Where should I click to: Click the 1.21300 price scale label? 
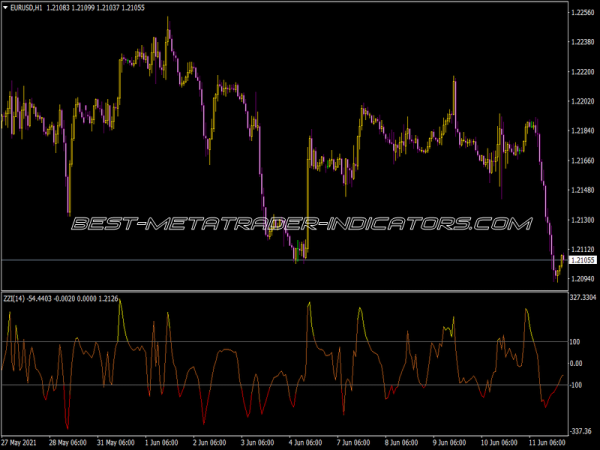click(x=581, y=220)
